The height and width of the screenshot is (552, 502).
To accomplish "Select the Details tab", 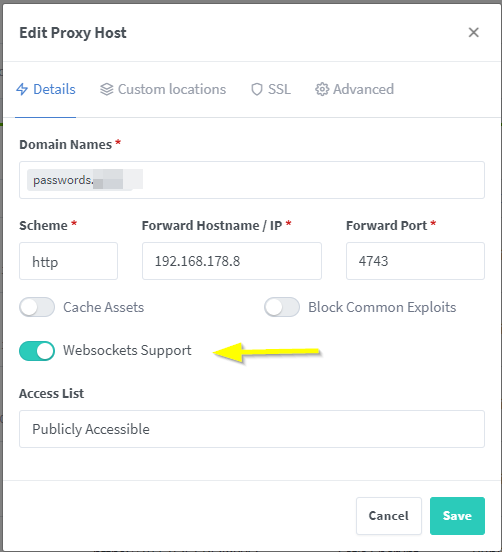I will point(46,89).
